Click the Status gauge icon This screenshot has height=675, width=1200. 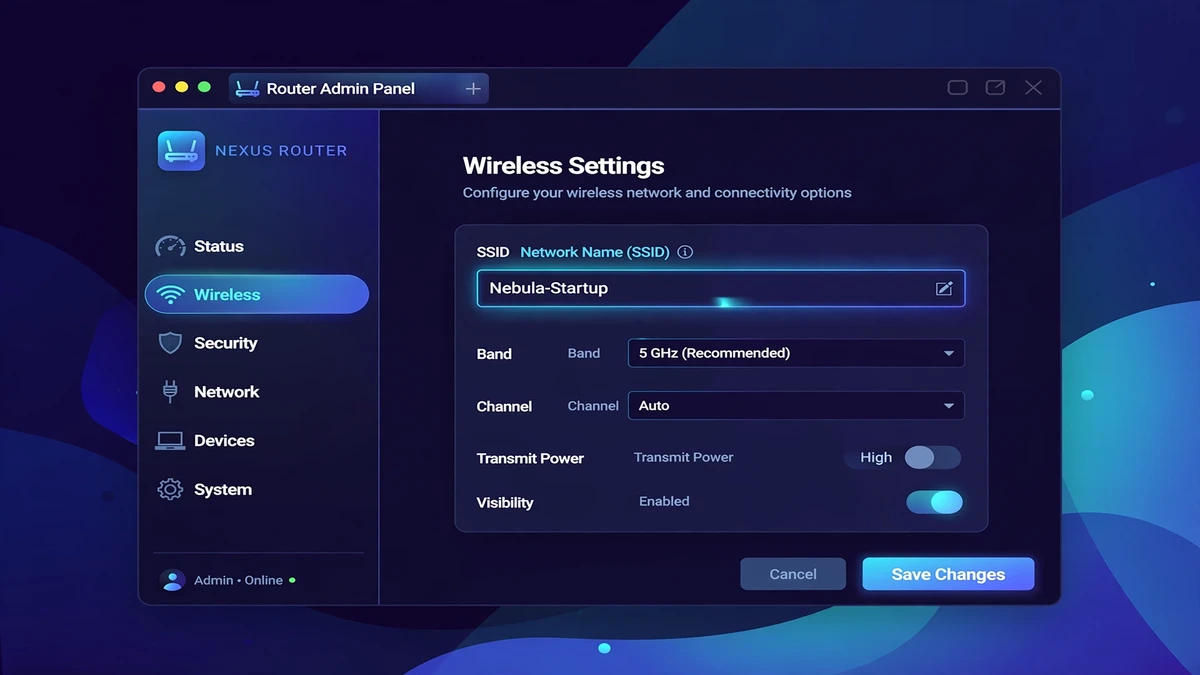[170, 246]
